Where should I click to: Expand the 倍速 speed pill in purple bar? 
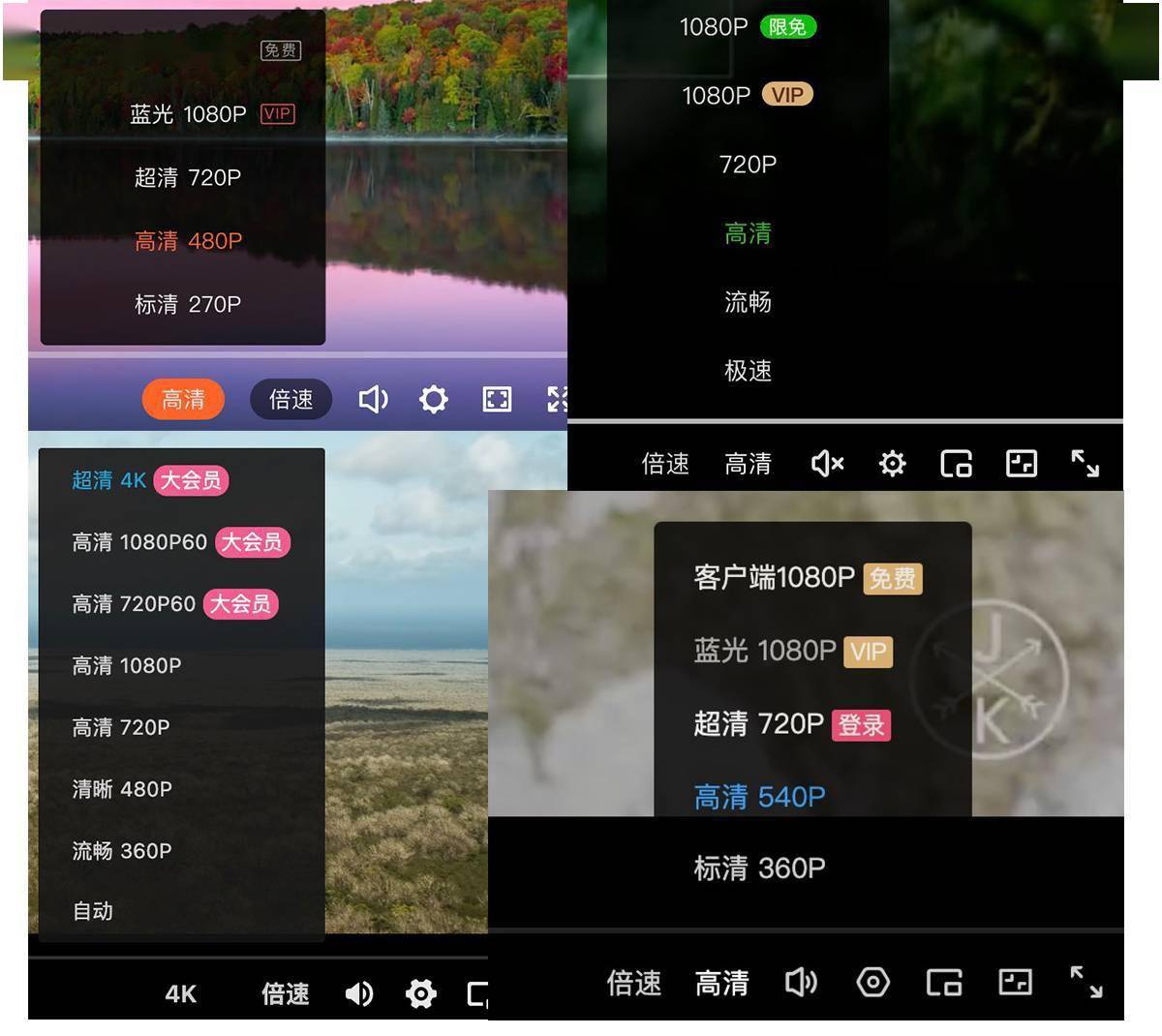[290, 399]
